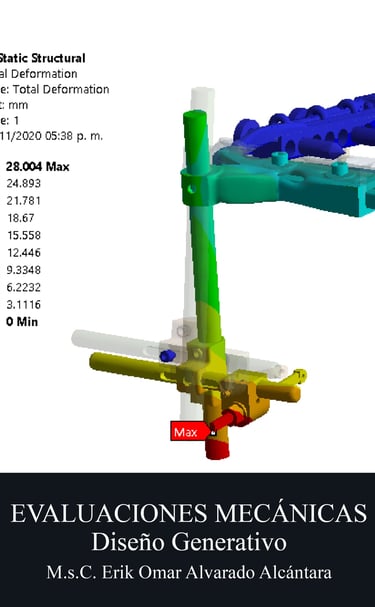Select the "24.893" legend value
375x607 pixels.
point(23,183)
